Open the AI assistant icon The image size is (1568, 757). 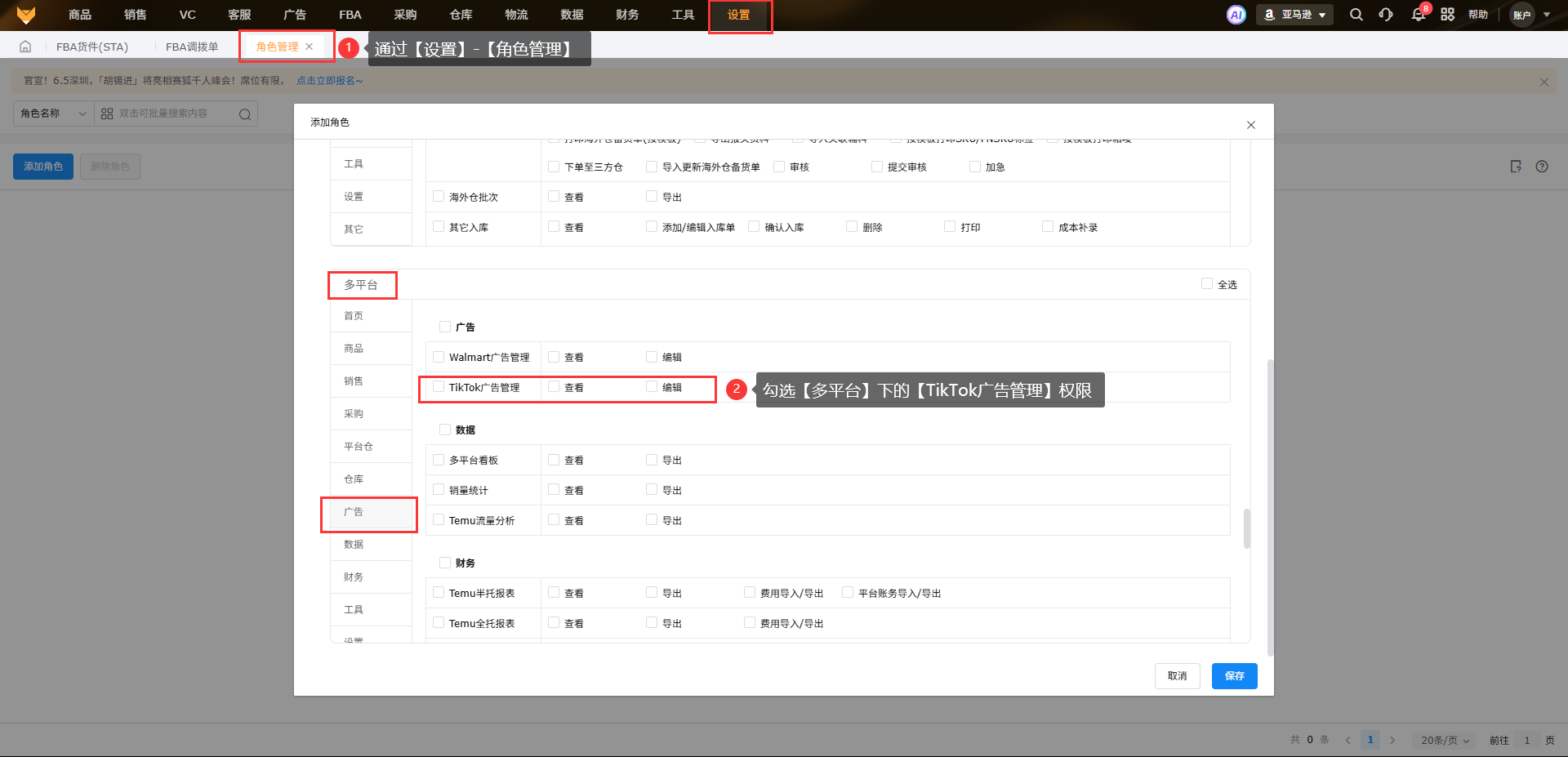1236,15
